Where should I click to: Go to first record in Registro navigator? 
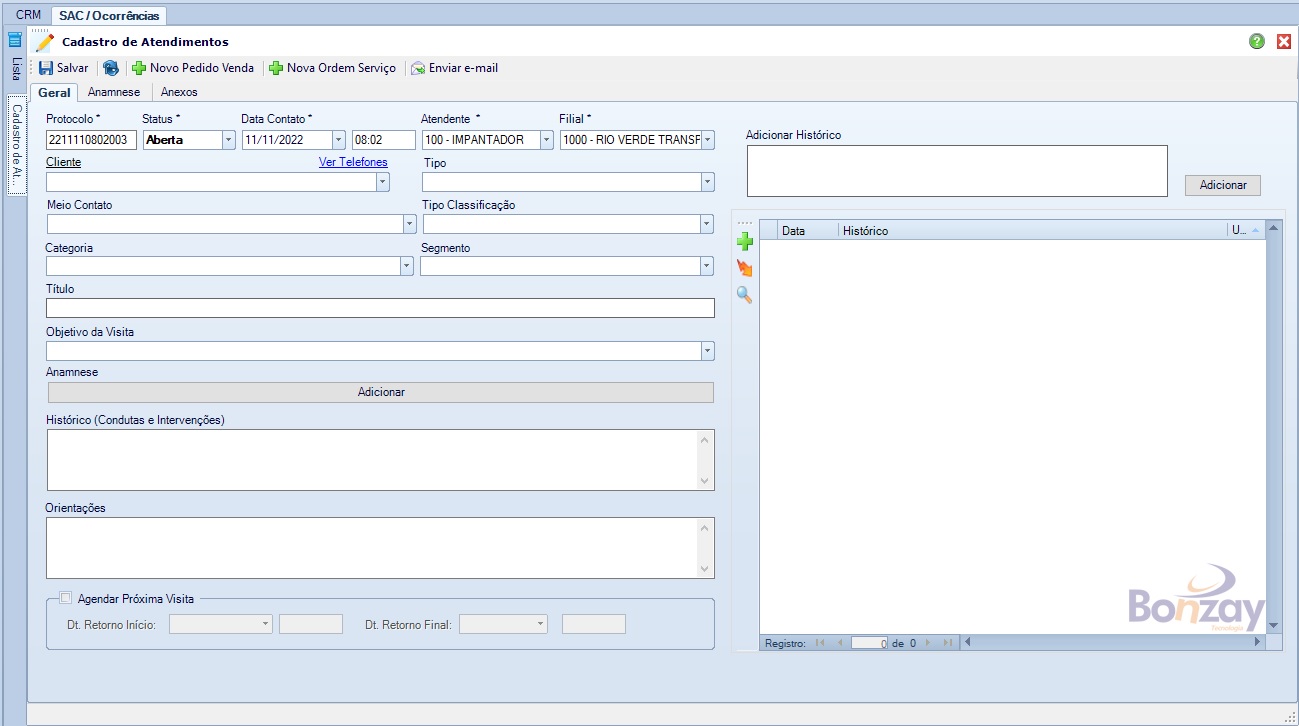coord(820,643)
